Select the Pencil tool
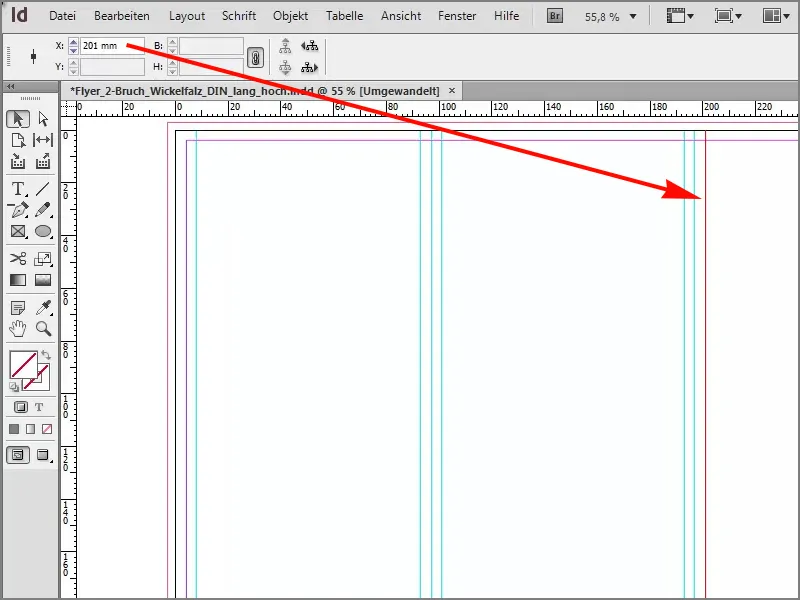This screenshot has height=600, width=800. click(x=43, y=210)
